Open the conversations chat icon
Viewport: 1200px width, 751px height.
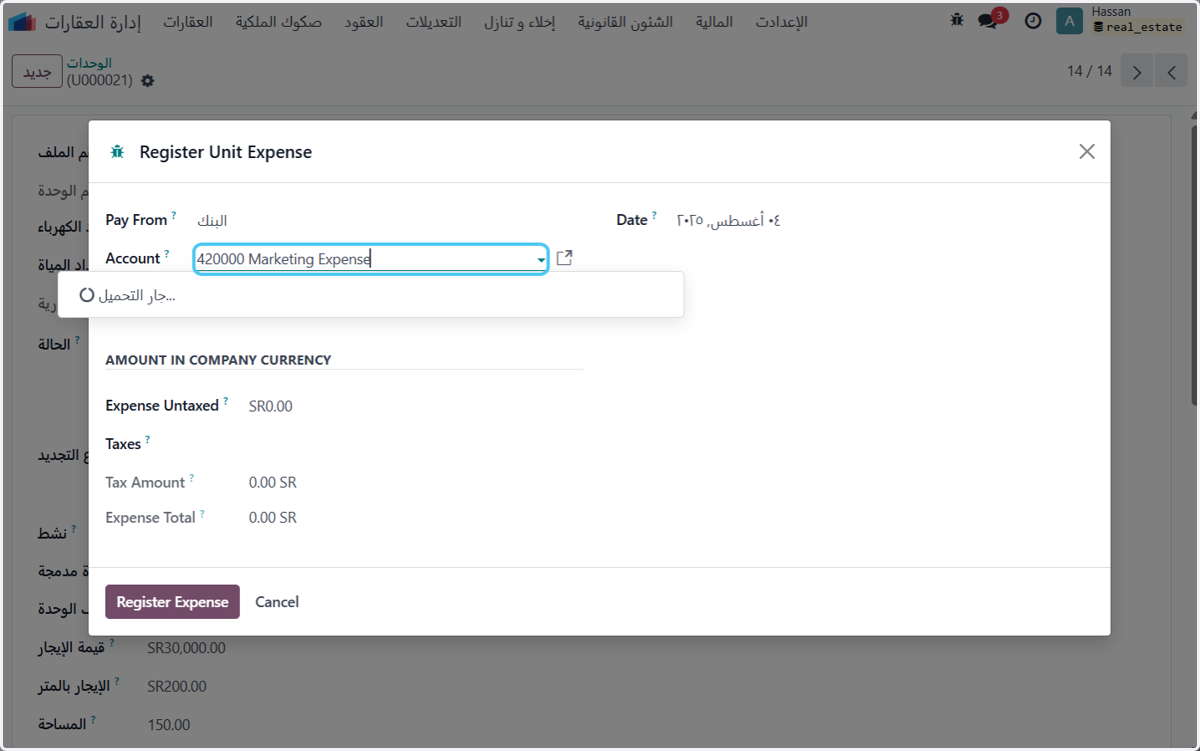pyautogui.click(x=990, y=20)
